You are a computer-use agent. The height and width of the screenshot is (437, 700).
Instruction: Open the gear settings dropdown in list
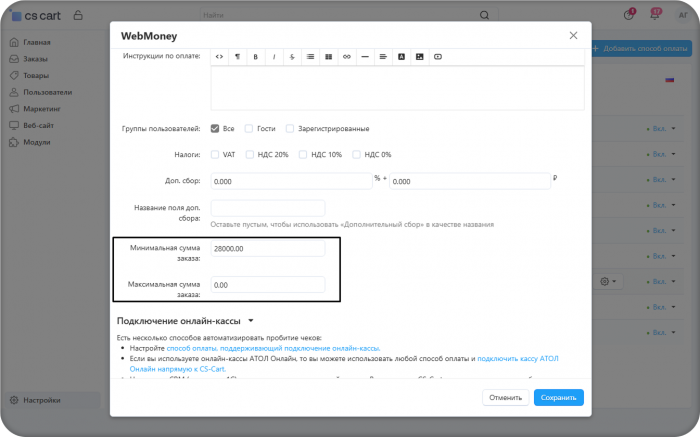608,282
